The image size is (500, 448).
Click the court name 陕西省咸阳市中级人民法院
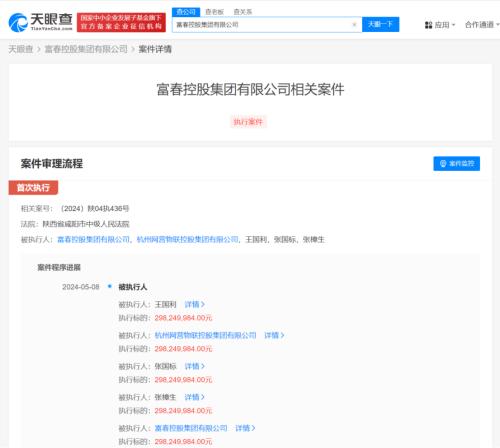point(86,224)
